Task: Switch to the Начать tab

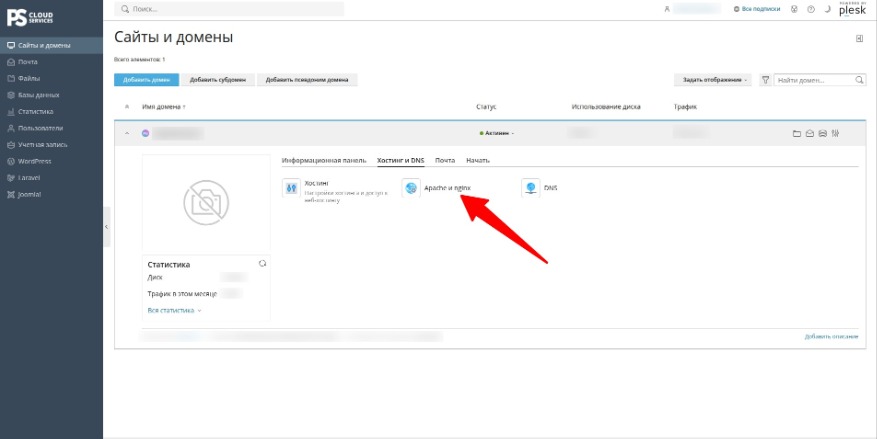Action: coord(478,161)
